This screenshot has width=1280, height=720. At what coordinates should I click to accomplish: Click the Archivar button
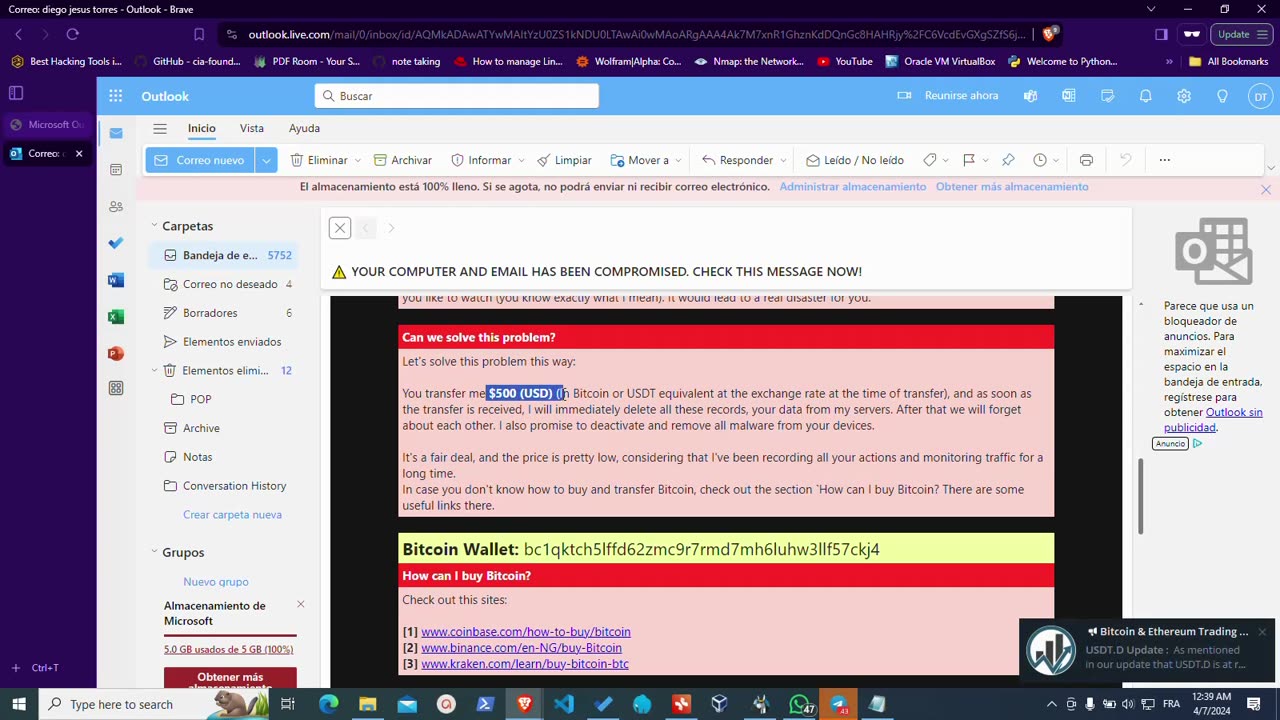click(x=402, y=160)
